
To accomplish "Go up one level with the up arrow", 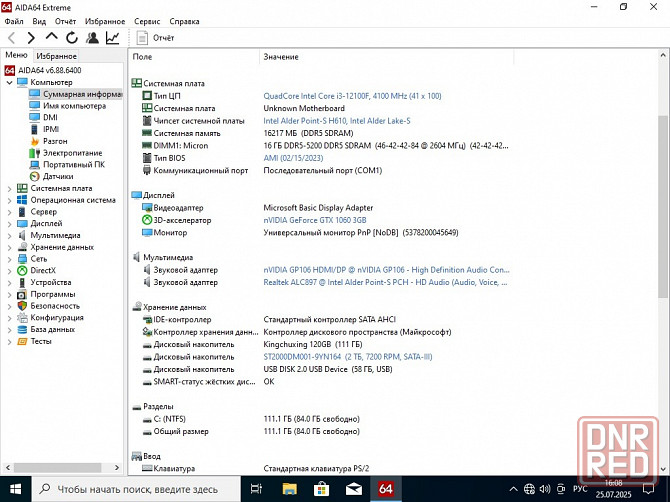I will click(52, 37).
